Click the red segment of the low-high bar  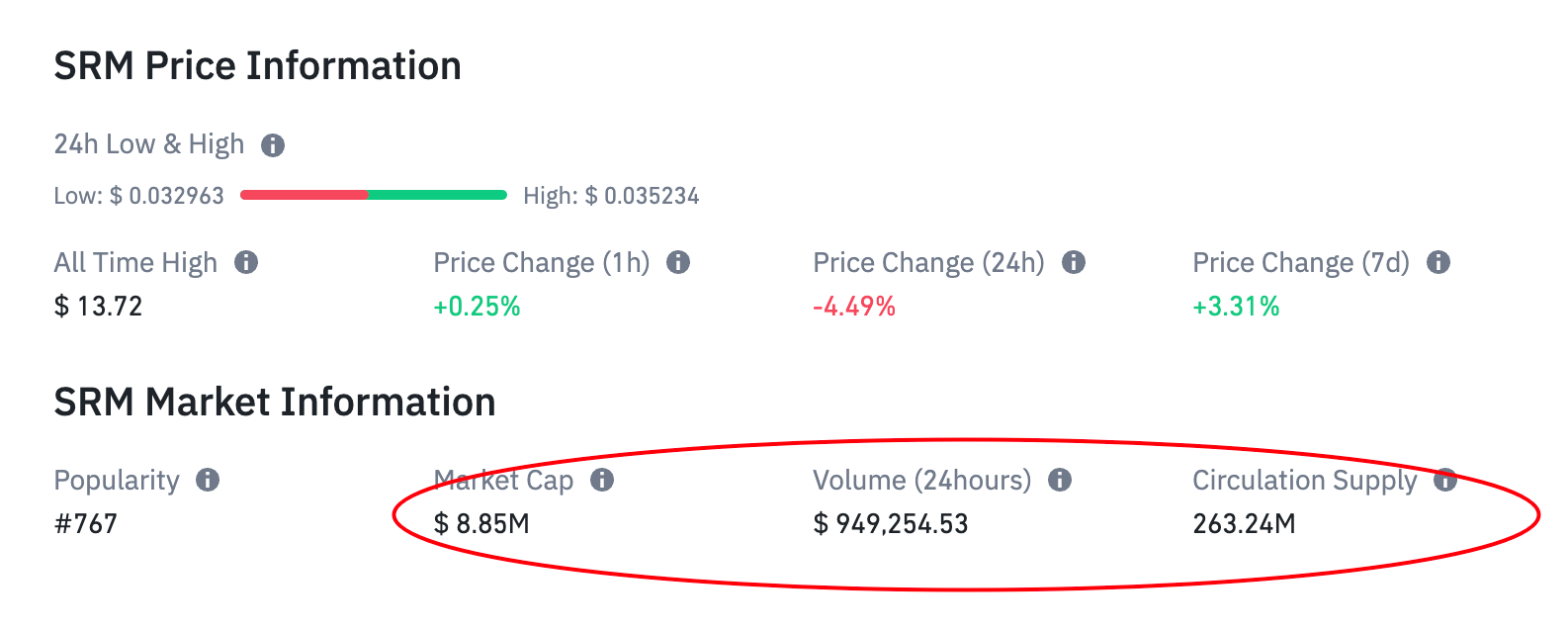304,195
